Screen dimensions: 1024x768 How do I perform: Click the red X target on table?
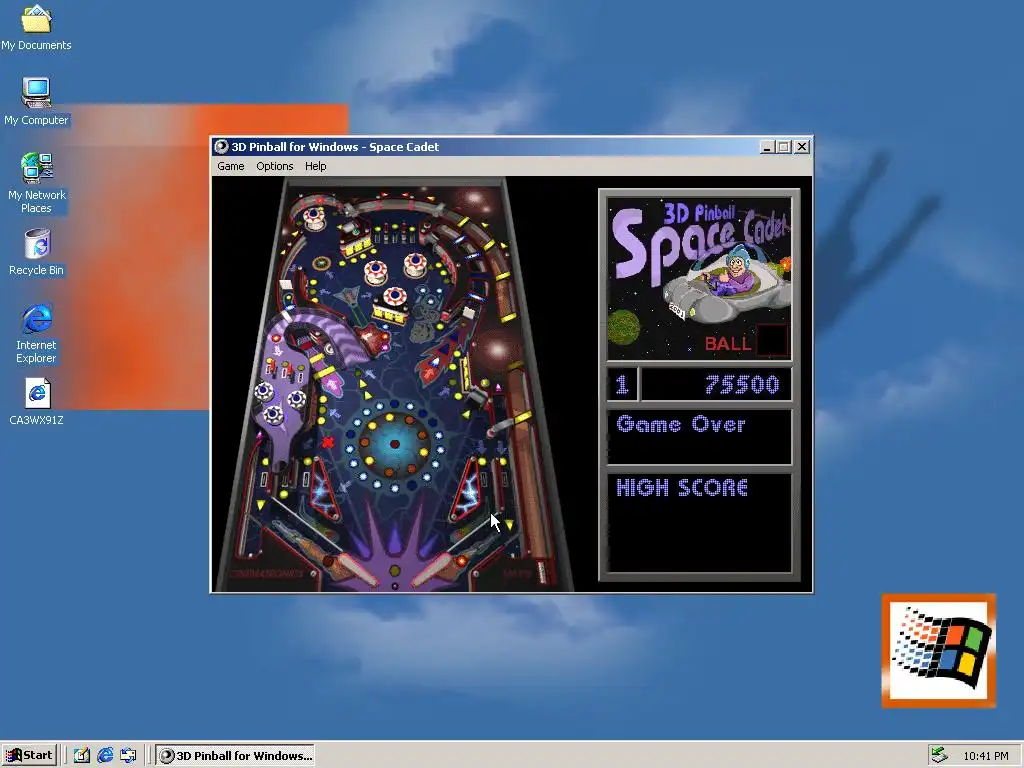[x=328, y=443]
